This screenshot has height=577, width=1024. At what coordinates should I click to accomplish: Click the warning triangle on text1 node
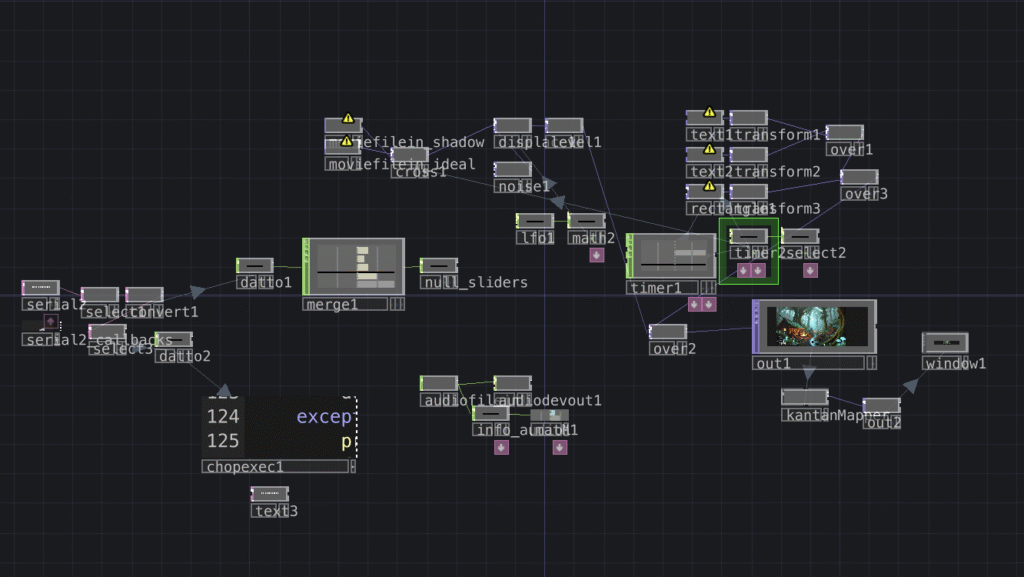click(x=709, y=113)
